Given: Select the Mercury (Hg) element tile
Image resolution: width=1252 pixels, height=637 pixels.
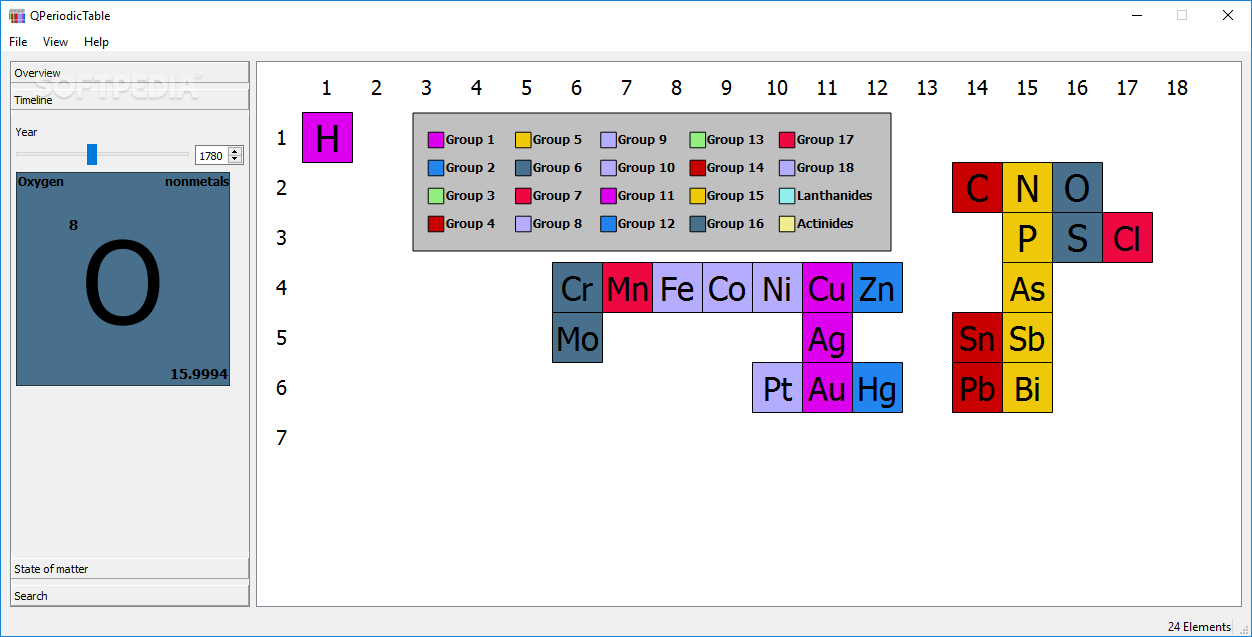Looking at the screenshot, I should pos(877,388).
